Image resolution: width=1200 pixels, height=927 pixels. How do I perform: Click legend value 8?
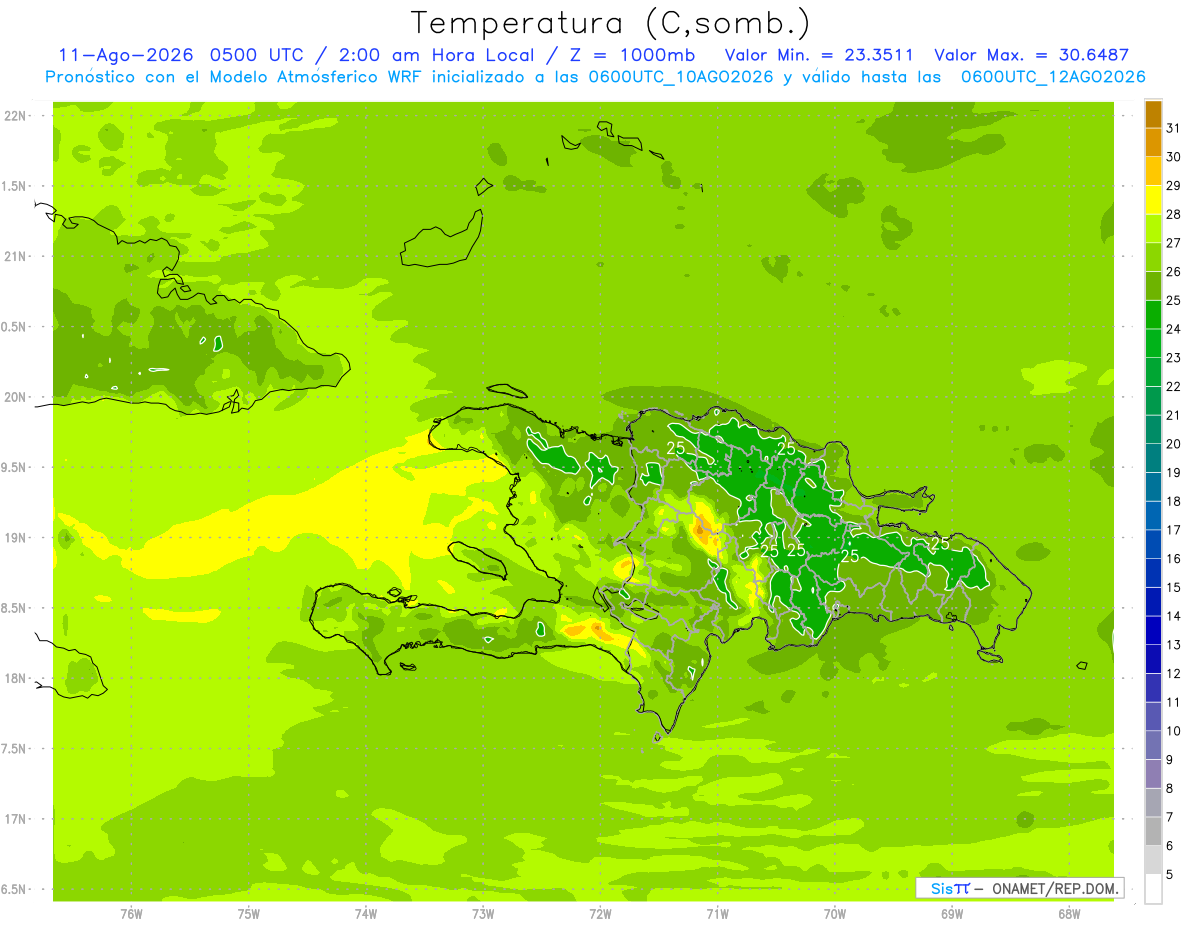tap(1170, 789)
